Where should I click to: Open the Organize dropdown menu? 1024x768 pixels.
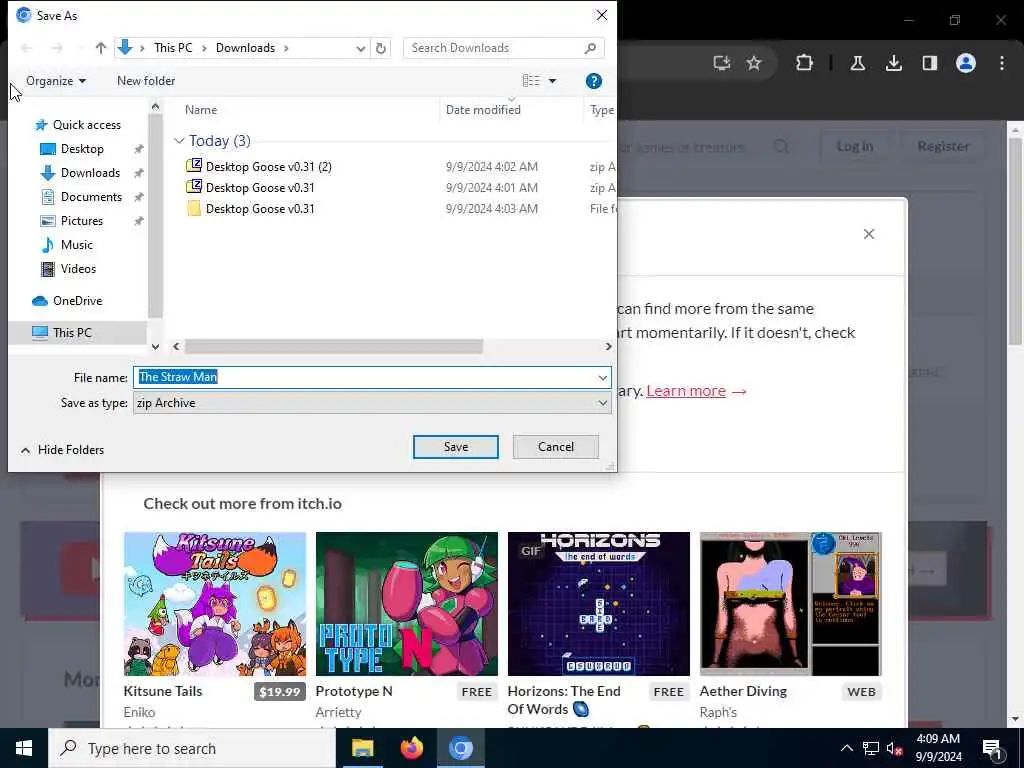56,81
